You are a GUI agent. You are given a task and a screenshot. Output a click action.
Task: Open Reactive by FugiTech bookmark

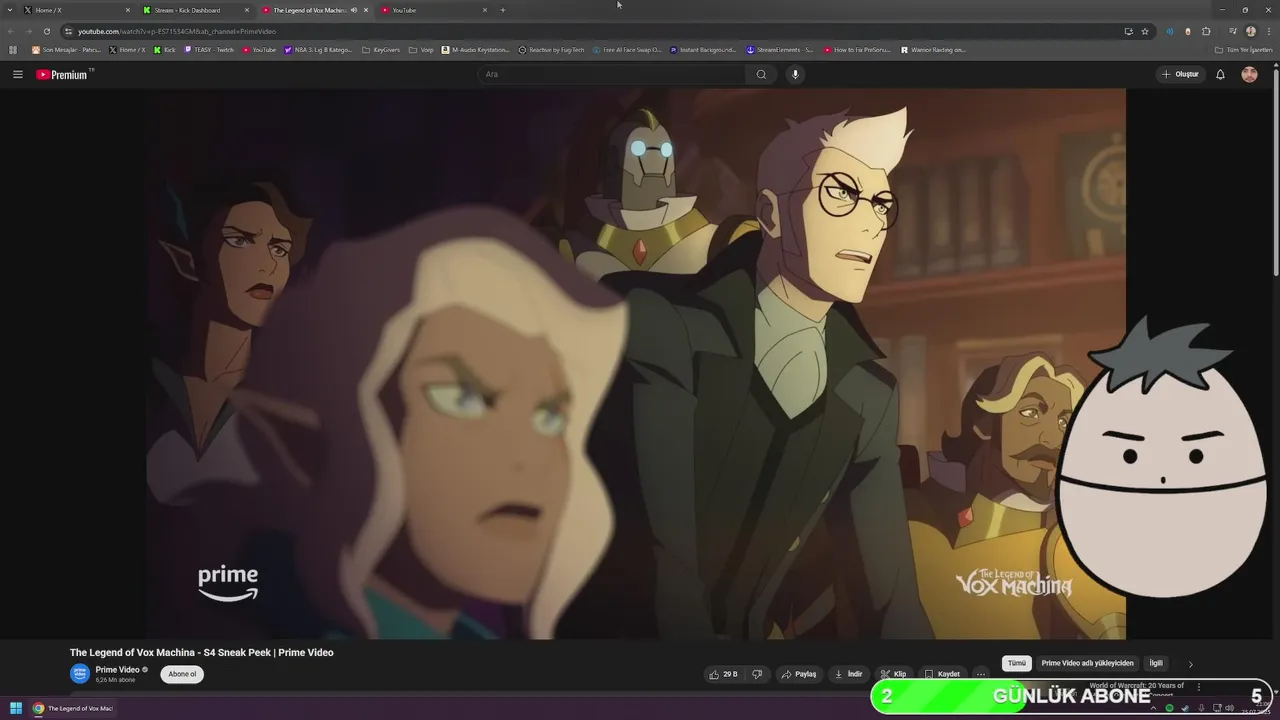[551, 49]
